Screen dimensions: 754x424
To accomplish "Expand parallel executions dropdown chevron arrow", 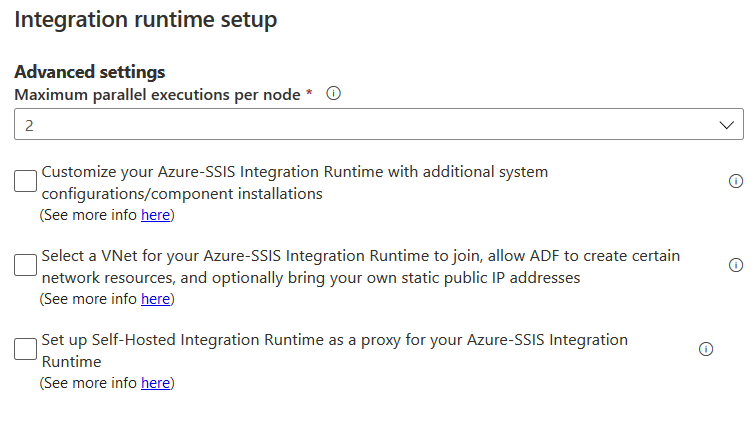I will (727, 125).
